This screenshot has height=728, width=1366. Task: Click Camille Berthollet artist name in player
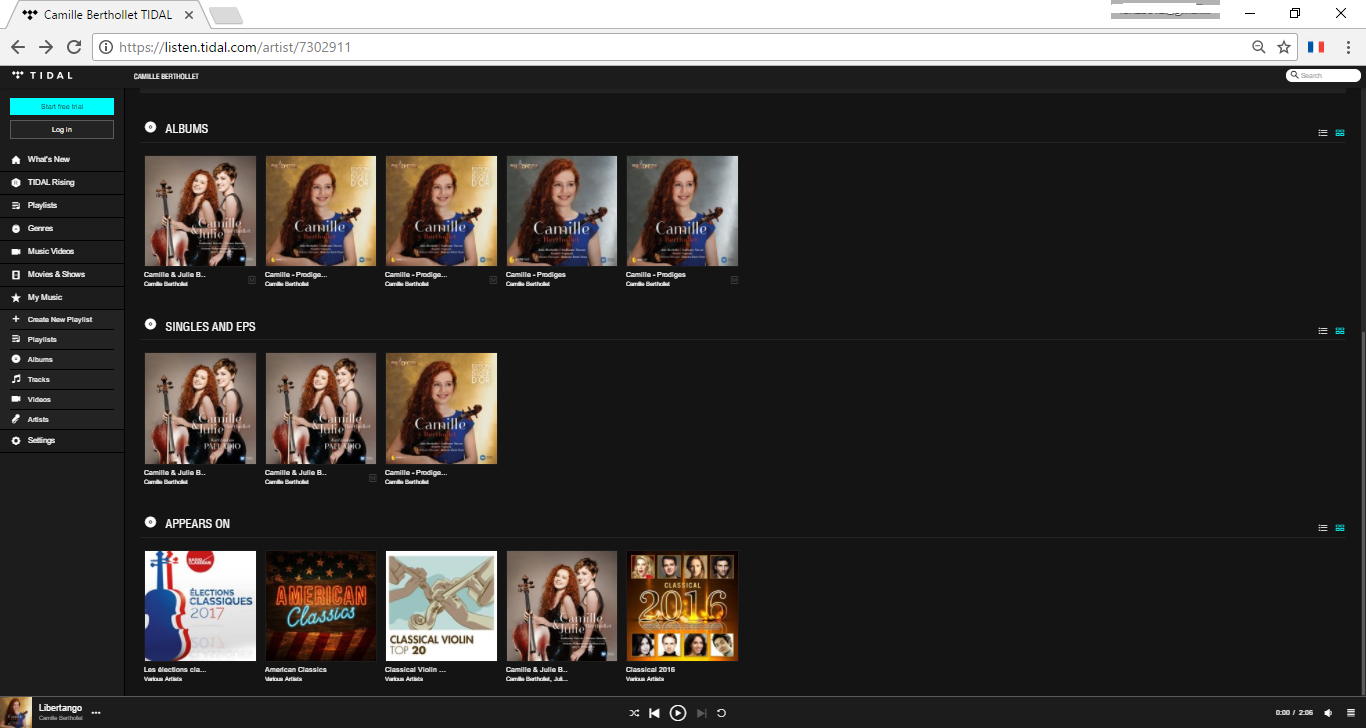click(60, 718)
